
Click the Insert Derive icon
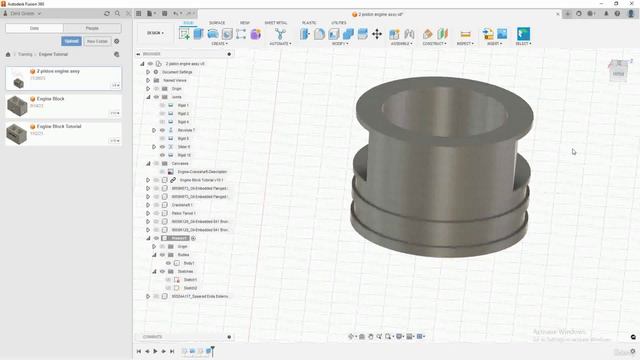(x=488, y=34)
